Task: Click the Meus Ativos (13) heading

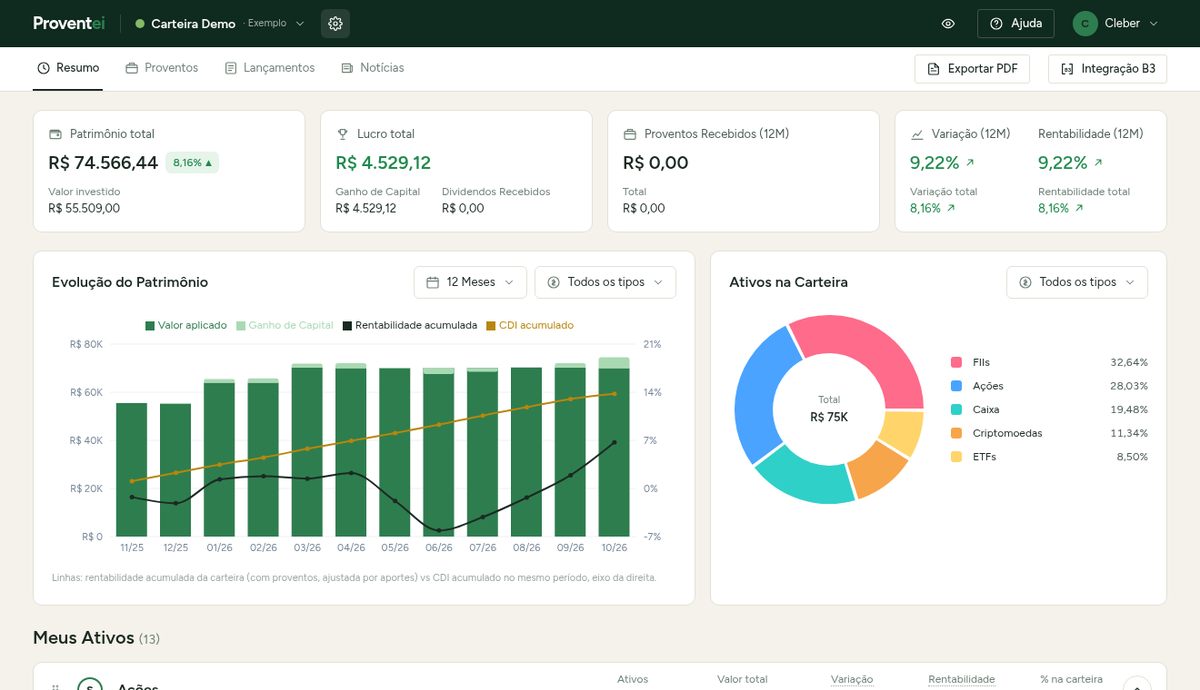Action: click(96, 638)
